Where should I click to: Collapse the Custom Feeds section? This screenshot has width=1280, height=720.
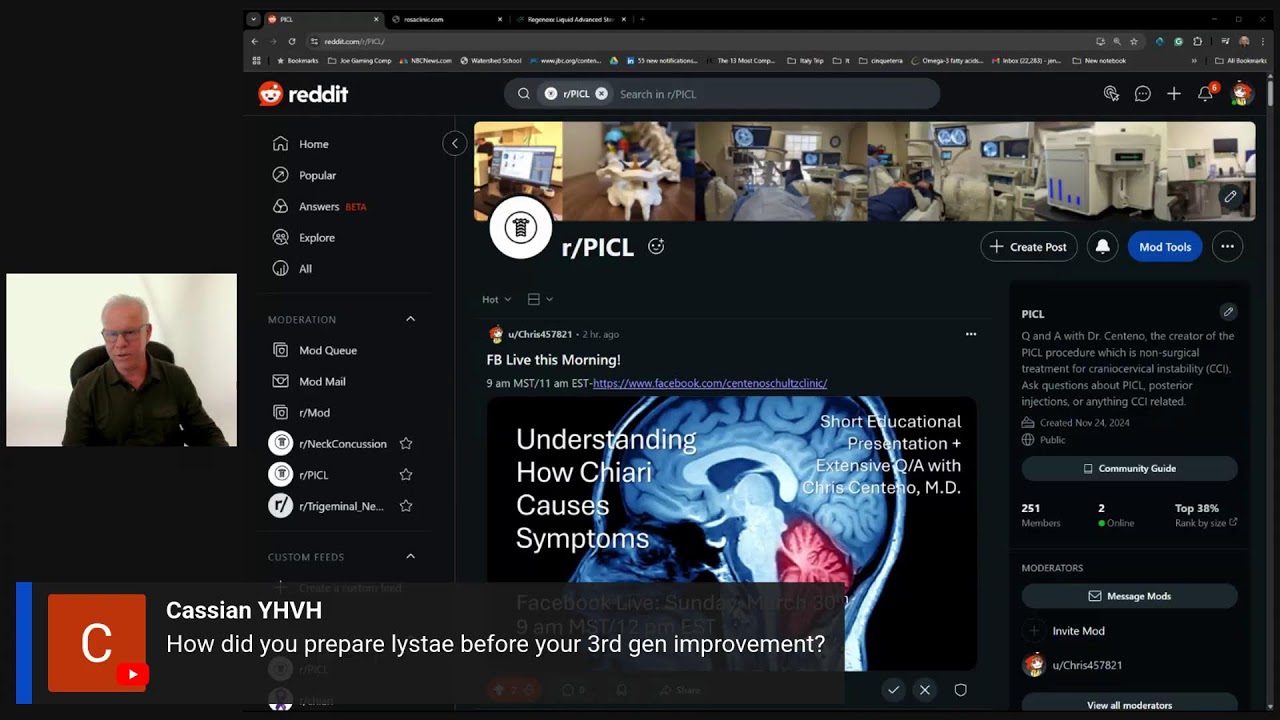410,556
